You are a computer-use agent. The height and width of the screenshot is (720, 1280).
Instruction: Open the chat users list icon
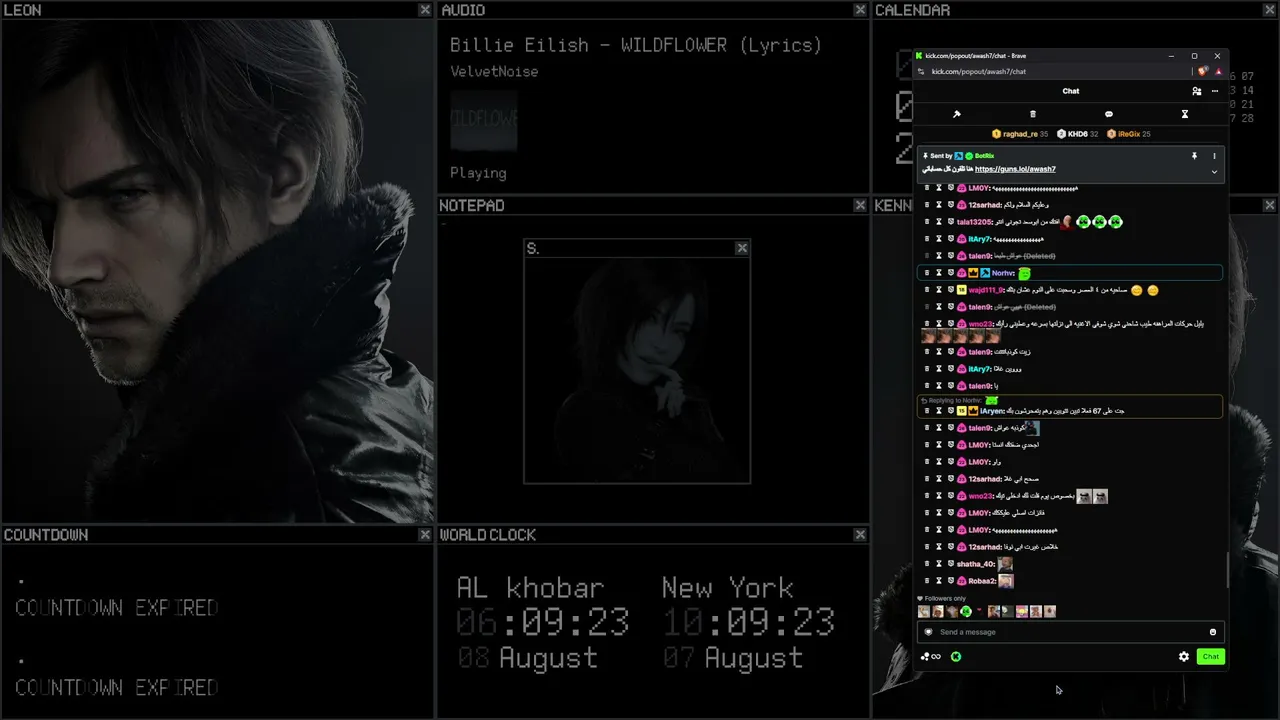pos(1197,91)
